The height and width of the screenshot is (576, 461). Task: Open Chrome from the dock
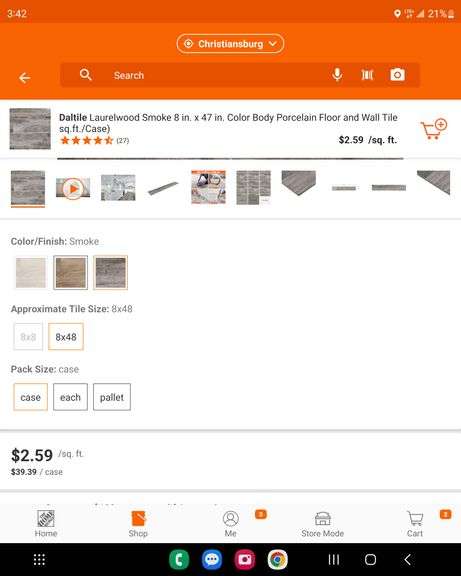tap(277, 559)
